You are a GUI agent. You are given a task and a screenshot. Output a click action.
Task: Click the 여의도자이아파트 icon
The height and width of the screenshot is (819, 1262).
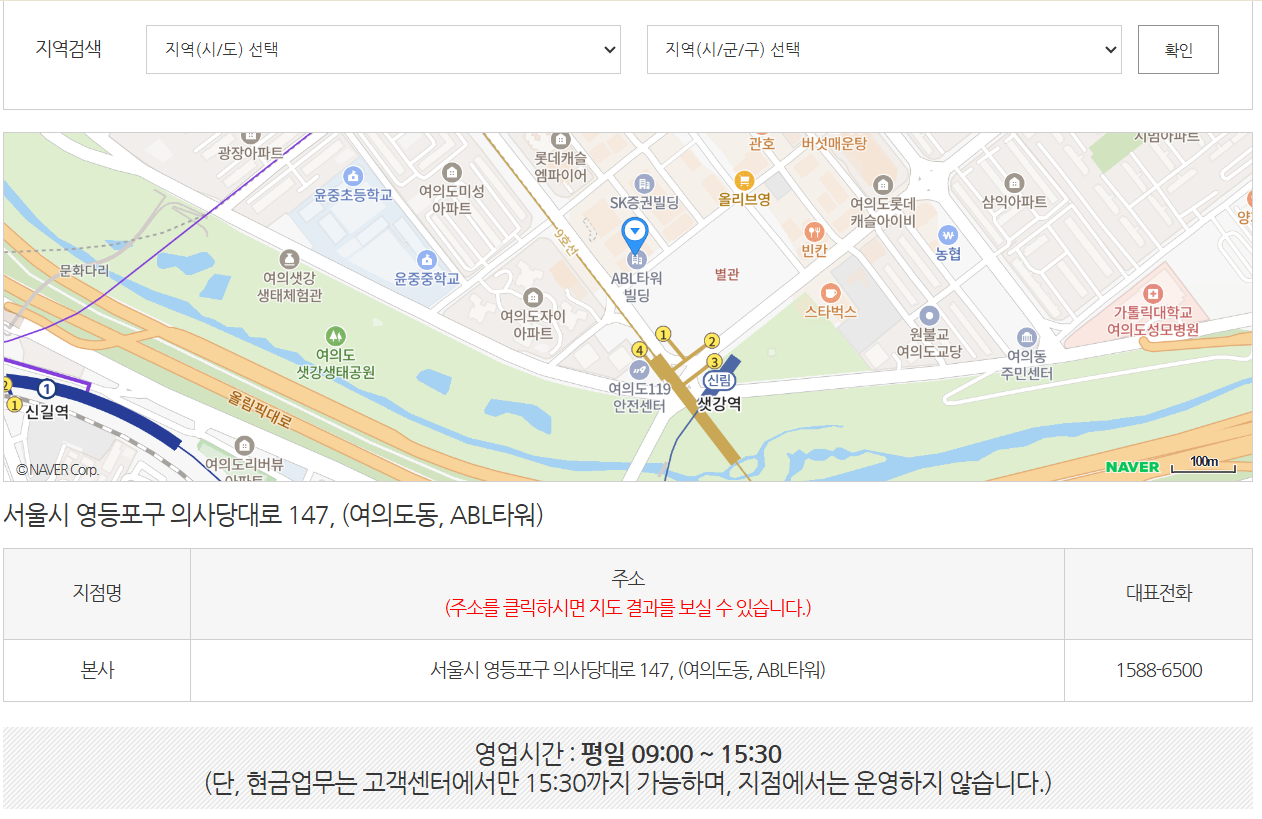click(533, 298)
